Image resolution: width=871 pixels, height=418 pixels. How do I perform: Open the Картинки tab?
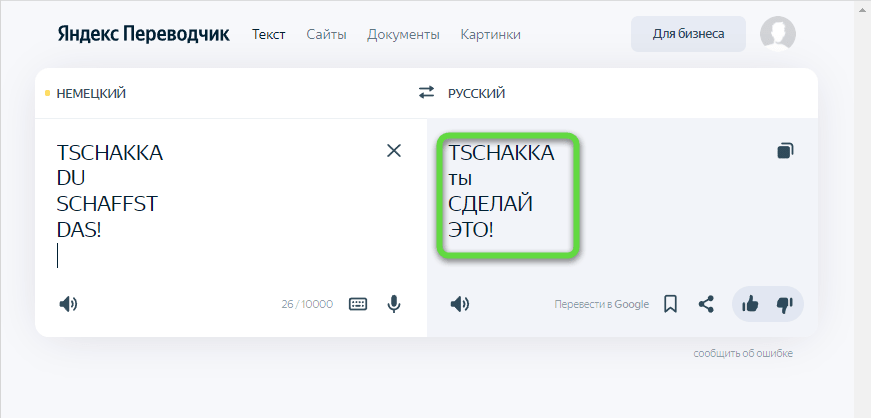pyautogui.click(x=490, y=34)
